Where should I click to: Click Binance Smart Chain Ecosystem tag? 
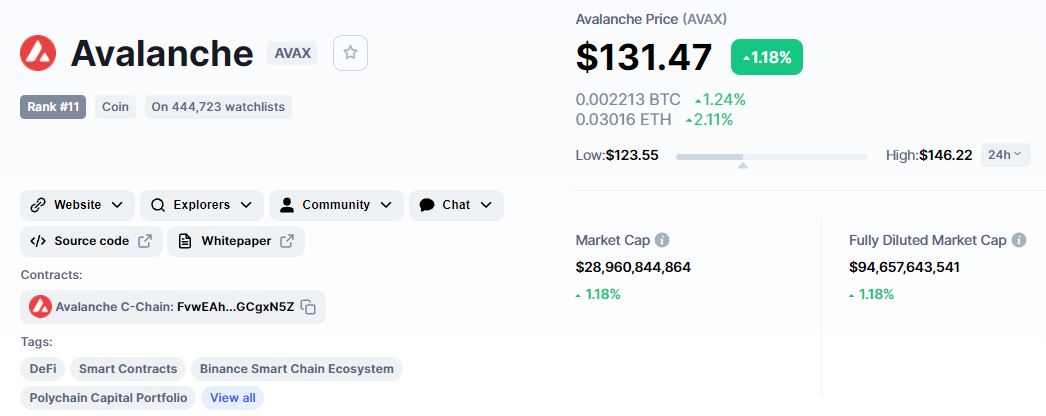(x=296, y=369)
